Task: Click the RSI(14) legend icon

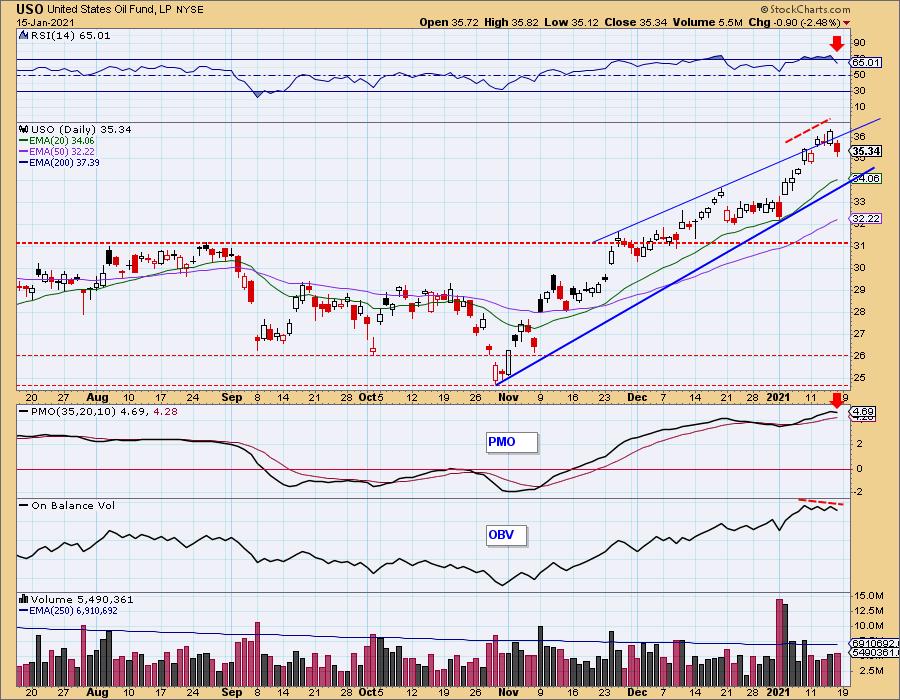Action: pos(24,35)
